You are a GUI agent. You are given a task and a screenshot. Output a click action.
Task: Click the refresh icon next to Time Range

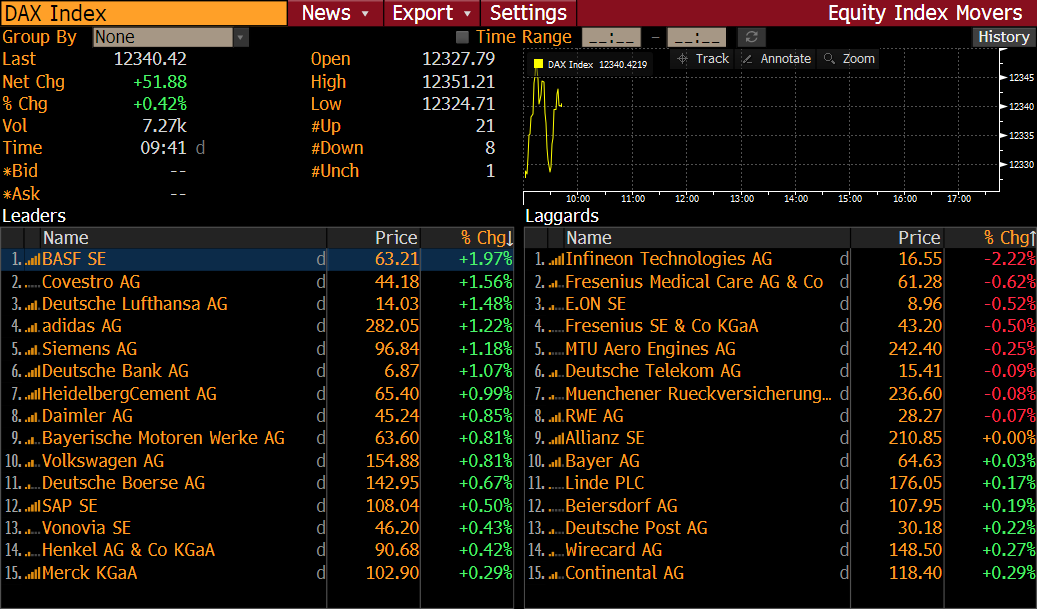point(751,37)
